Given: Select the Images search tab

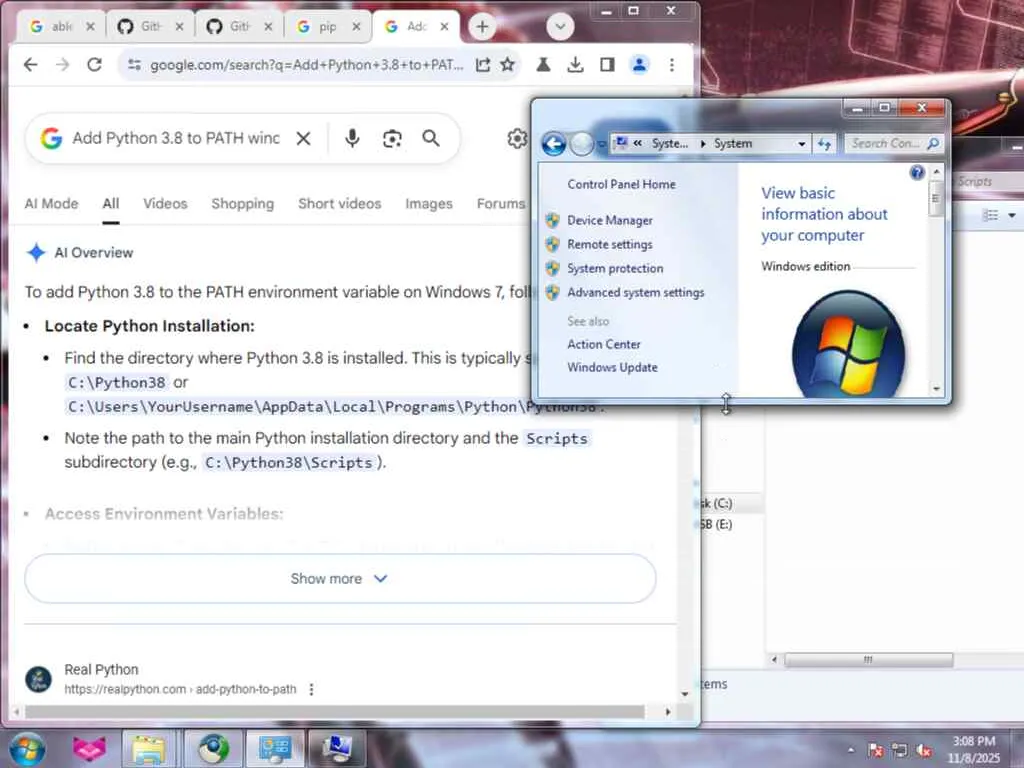Looking at the screenshot, I should 429,204.
